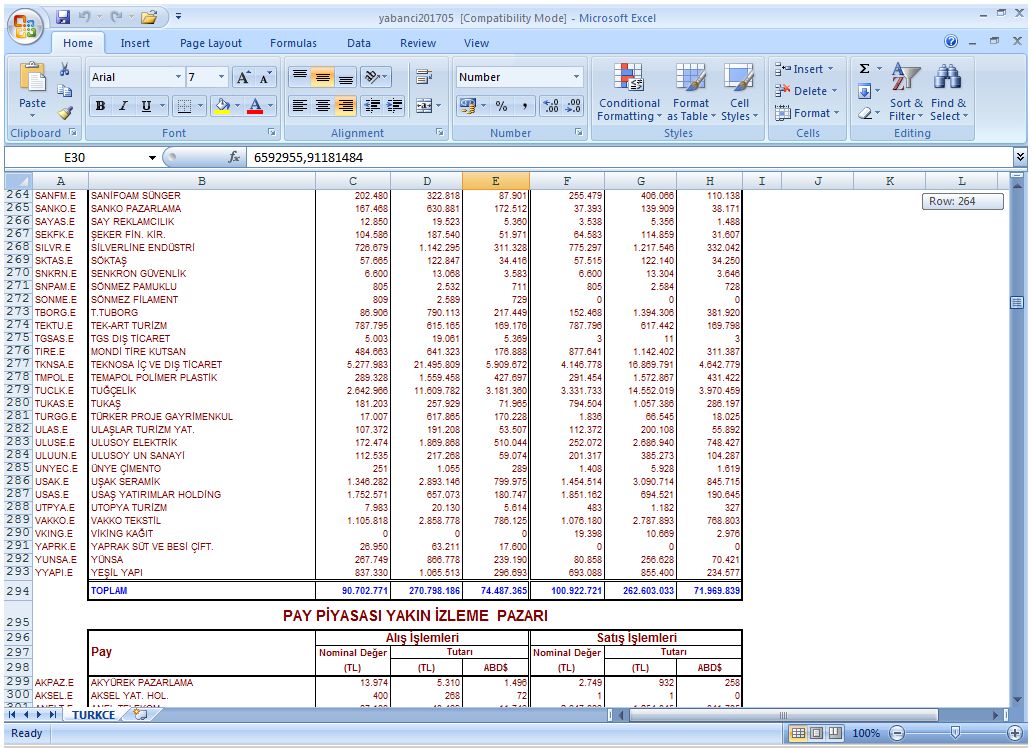The image size is (1032, 748).
Task: Expand the formula bar with the chevron
Action: [1019, 157]
